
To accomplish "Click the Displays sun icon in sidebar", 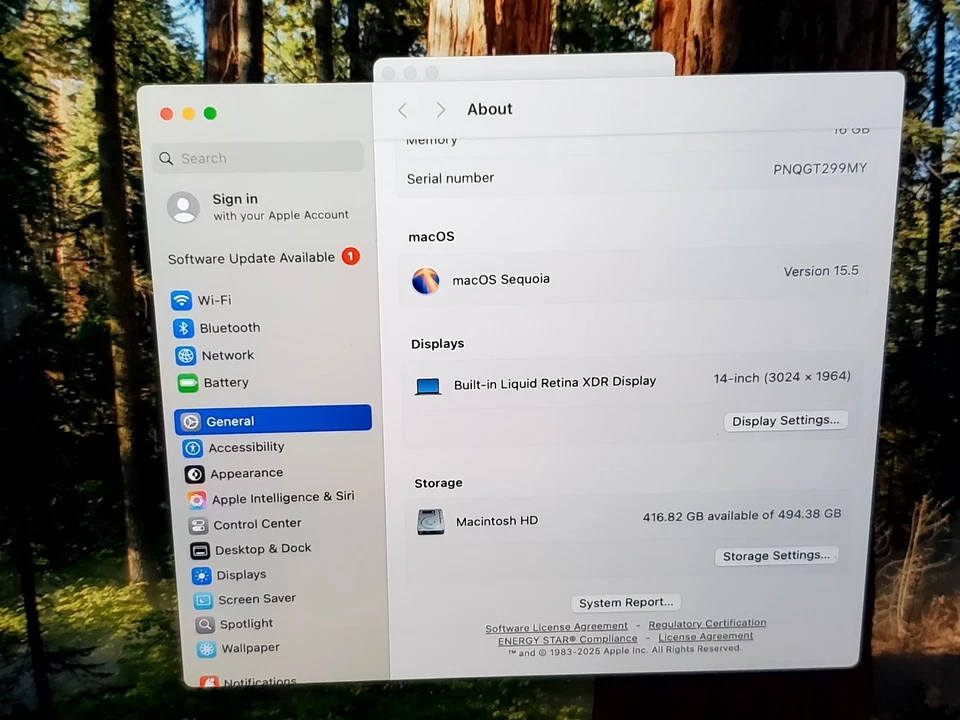I will point(201,576).
